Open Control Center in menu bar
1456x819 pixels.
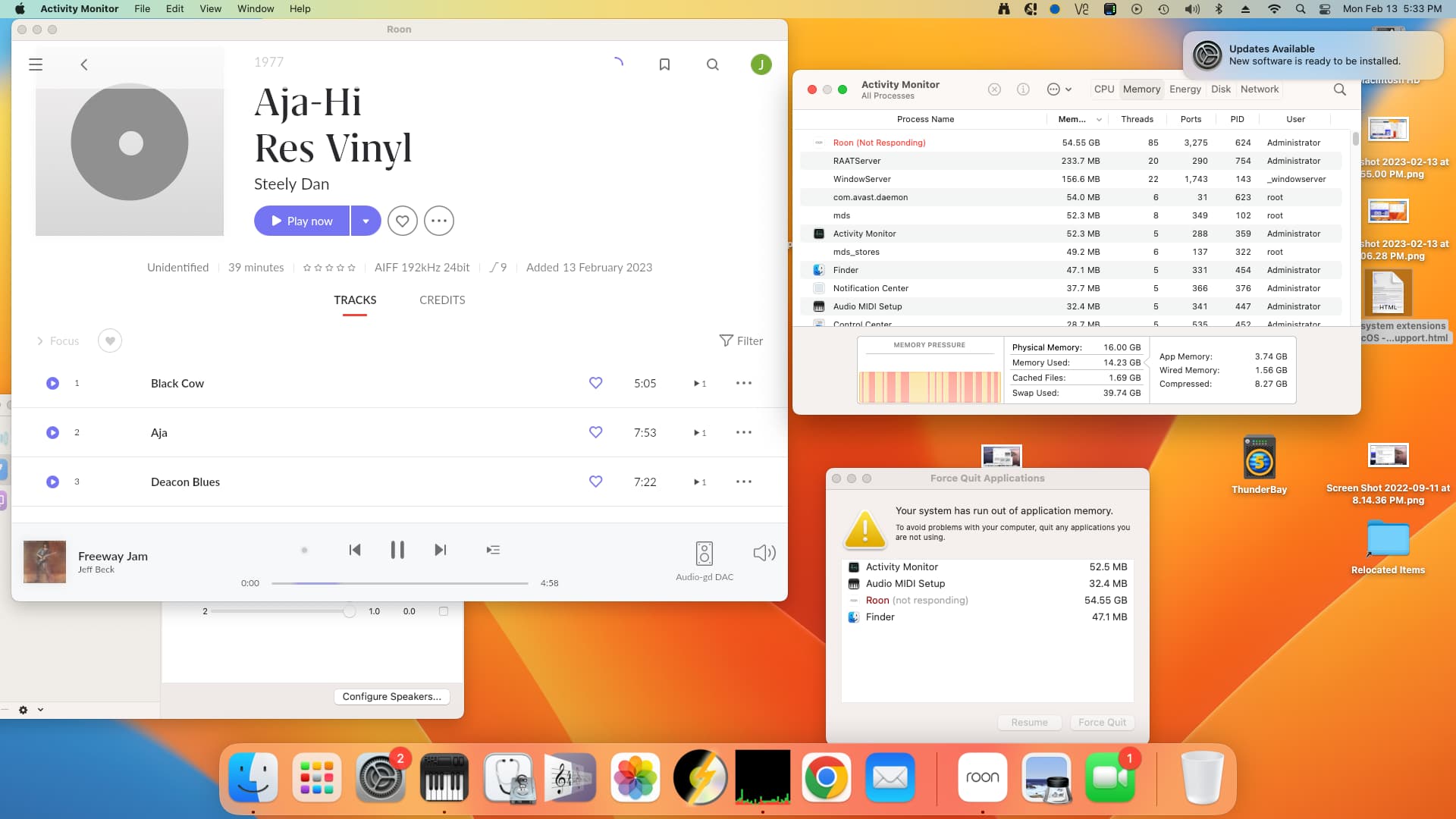coord(1325,9)
